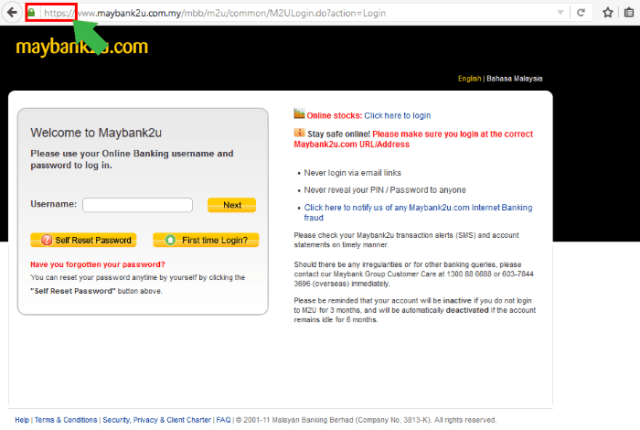Click the green padlock security icon
Image resolution: width=640 pixels, height=430 pixels.
31,13
